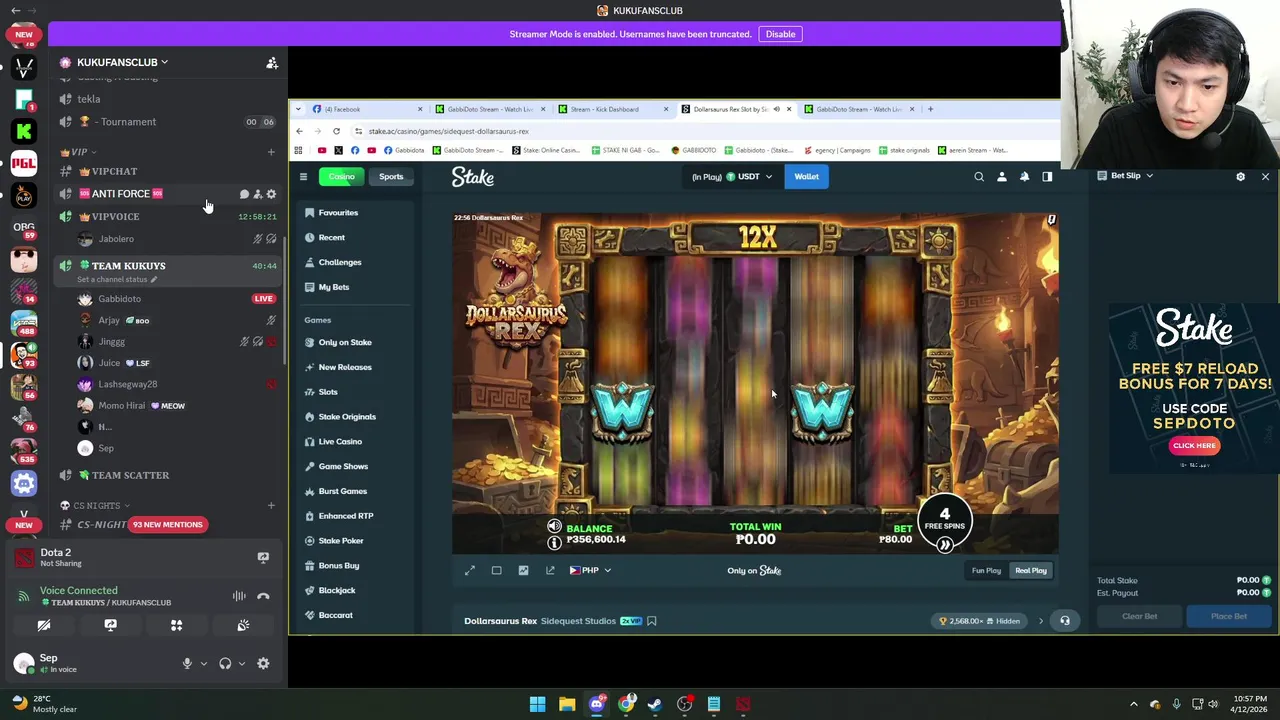Share Dota 2 screen in Discord
The height and width of the screenshot is (720, 1280).
pyautogui.click(x=263, y=557)
